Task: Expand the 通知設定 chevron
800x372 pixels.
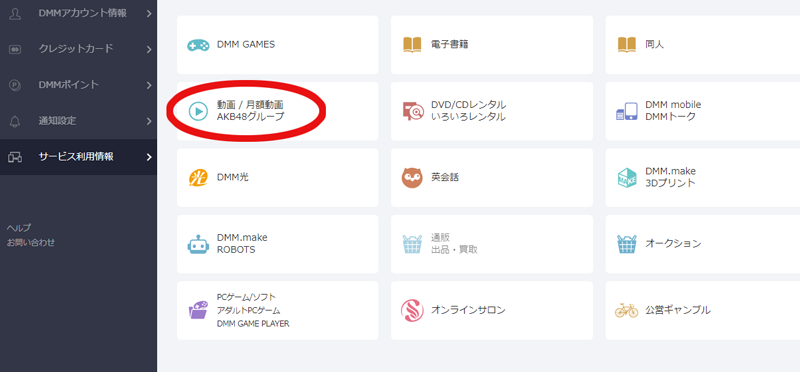Action: (x=148, y=121)
